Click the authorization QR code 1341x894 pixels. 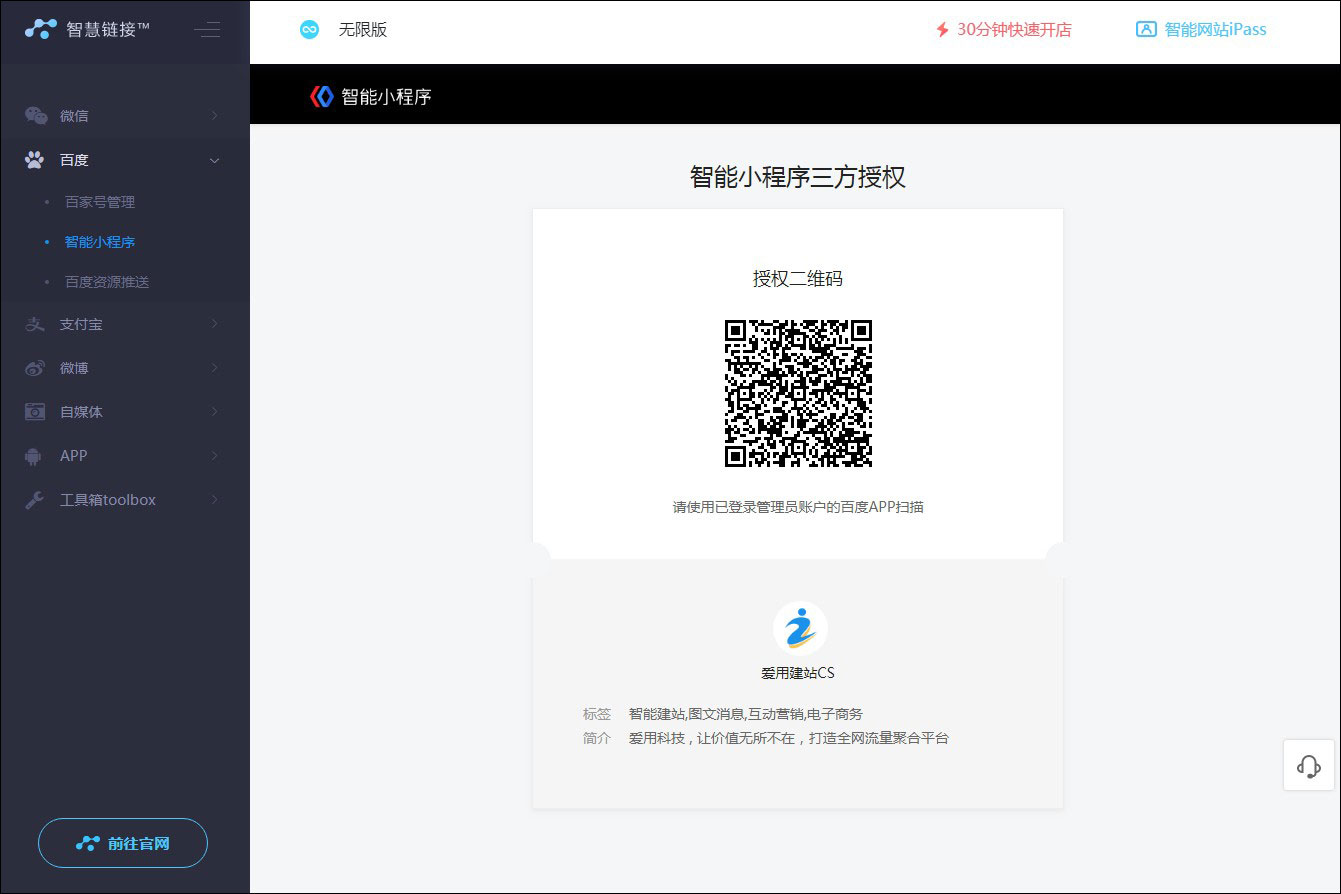tap(798, 393)
